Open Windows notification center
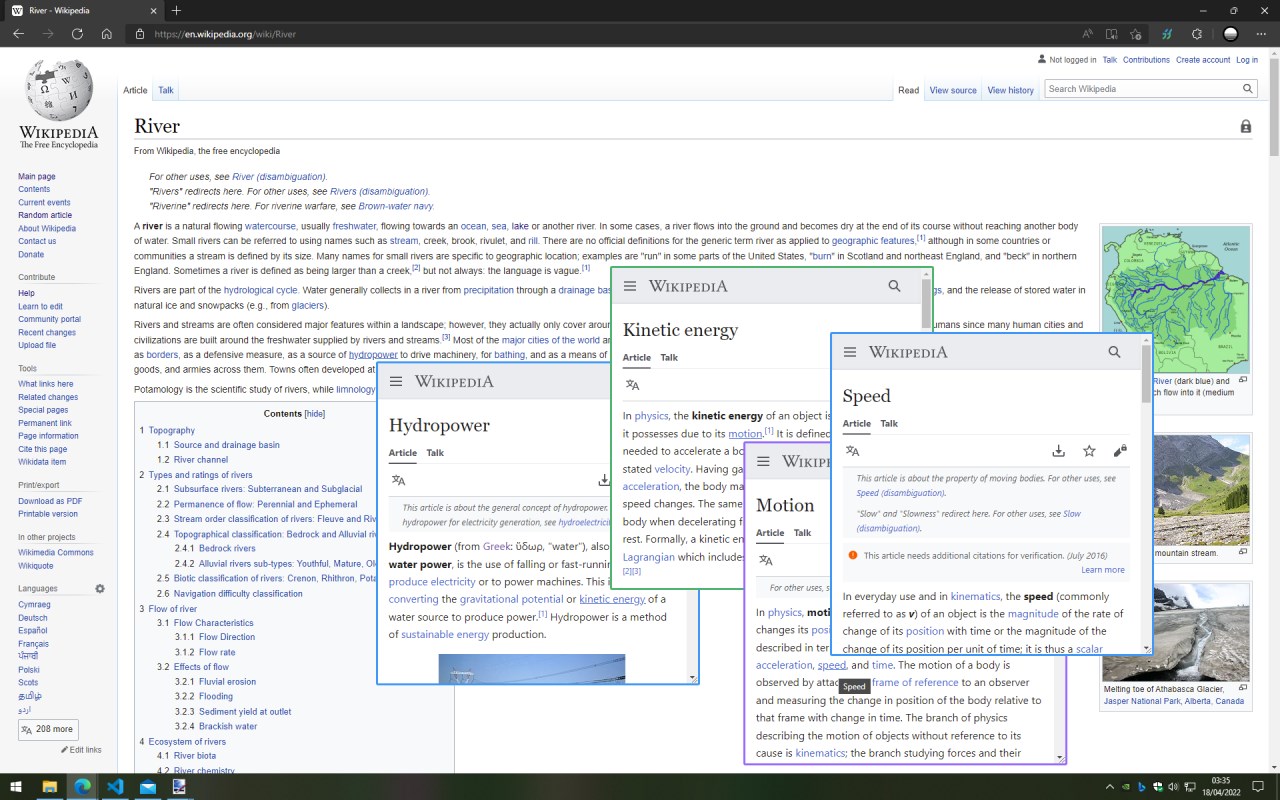This screenshot has height=800, width=1280. pyautogui.click(x=1260, y=787)
